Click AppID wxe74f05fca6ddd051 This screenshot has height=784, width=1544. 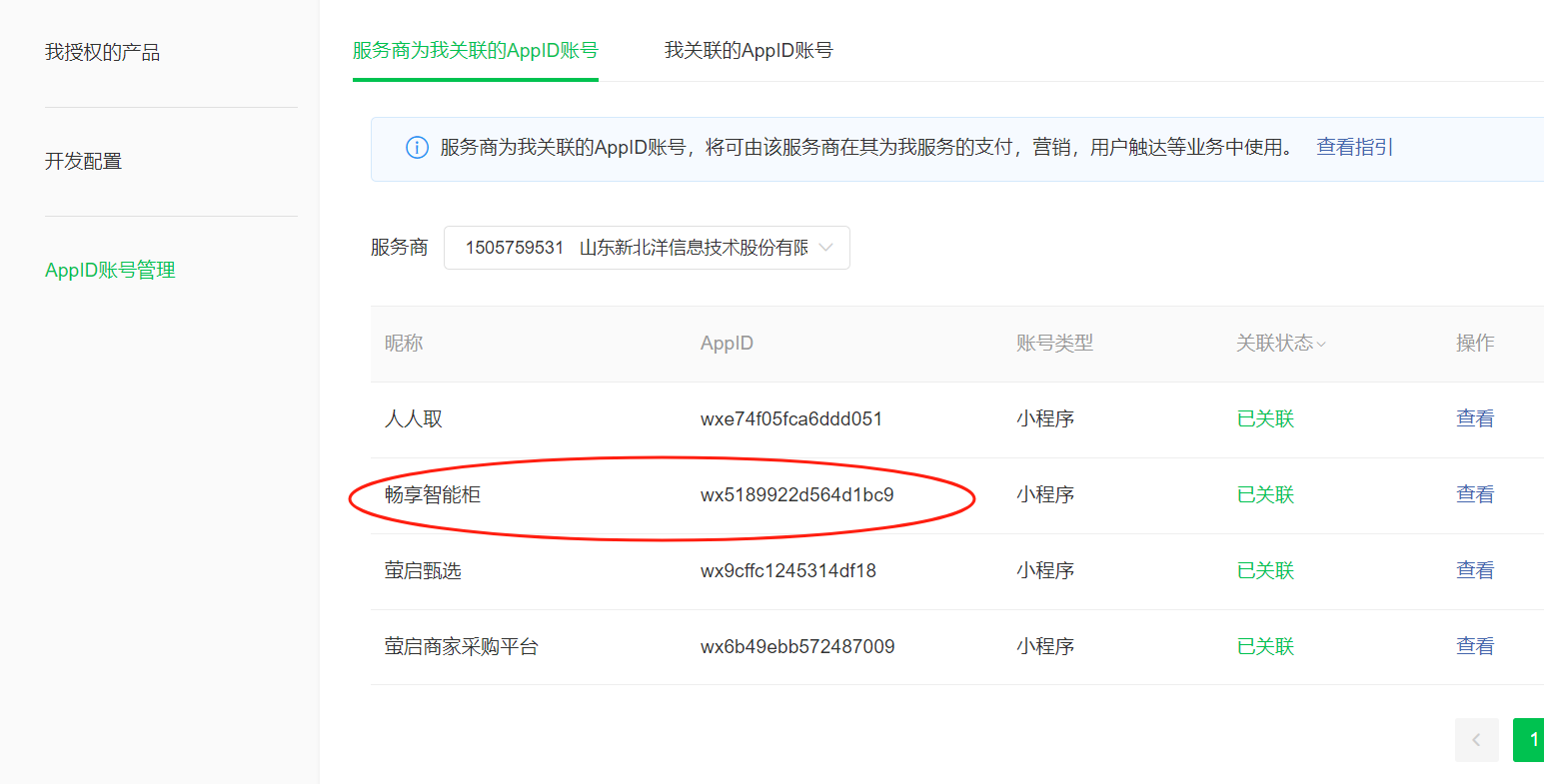(x=791, y=418)
